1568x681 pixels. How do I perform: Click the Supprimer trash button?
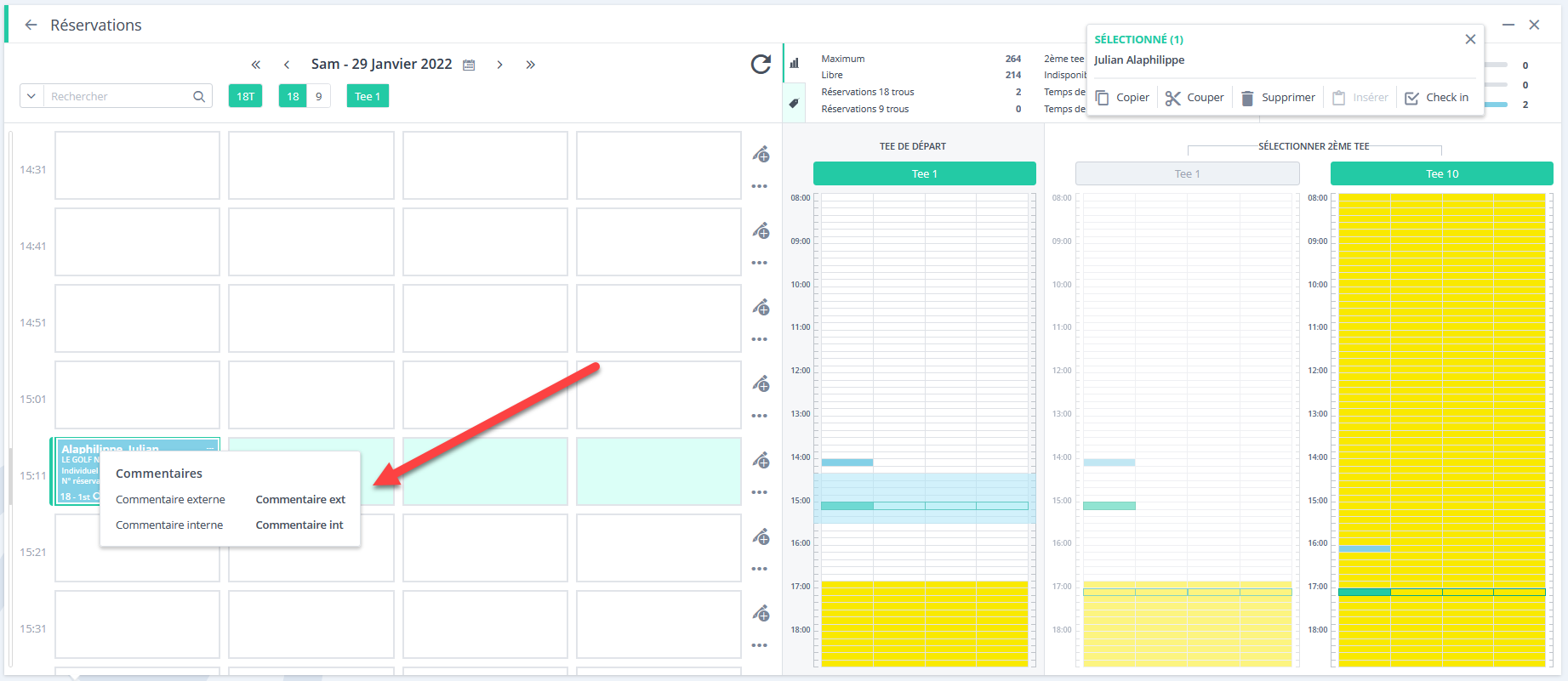(x=1278, y=98)
